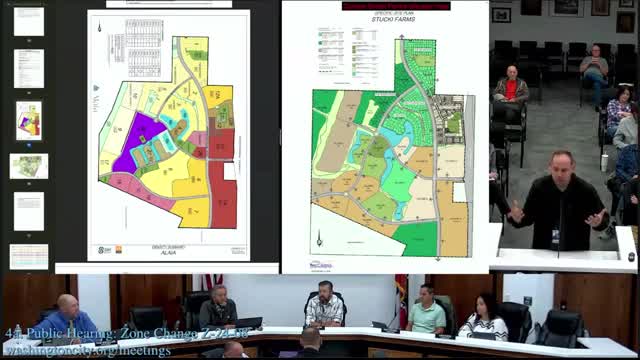
Task: Click the north arrow on Stucki Farms plan
Action: 319,238
